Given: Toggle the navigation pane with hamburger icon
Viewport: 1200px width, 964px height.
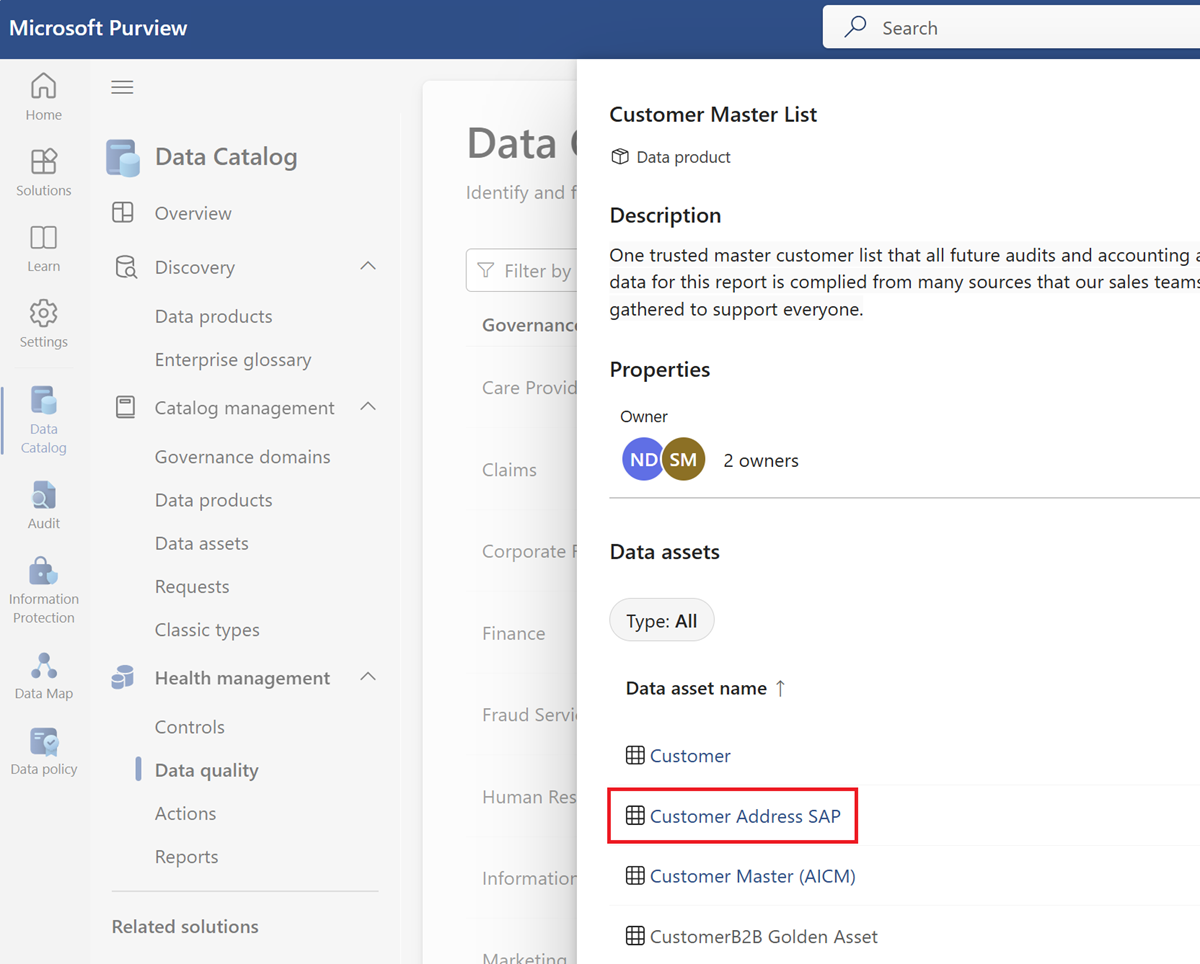Looking at the screenshot, I should pyautogui.click(x=122, y=87).
